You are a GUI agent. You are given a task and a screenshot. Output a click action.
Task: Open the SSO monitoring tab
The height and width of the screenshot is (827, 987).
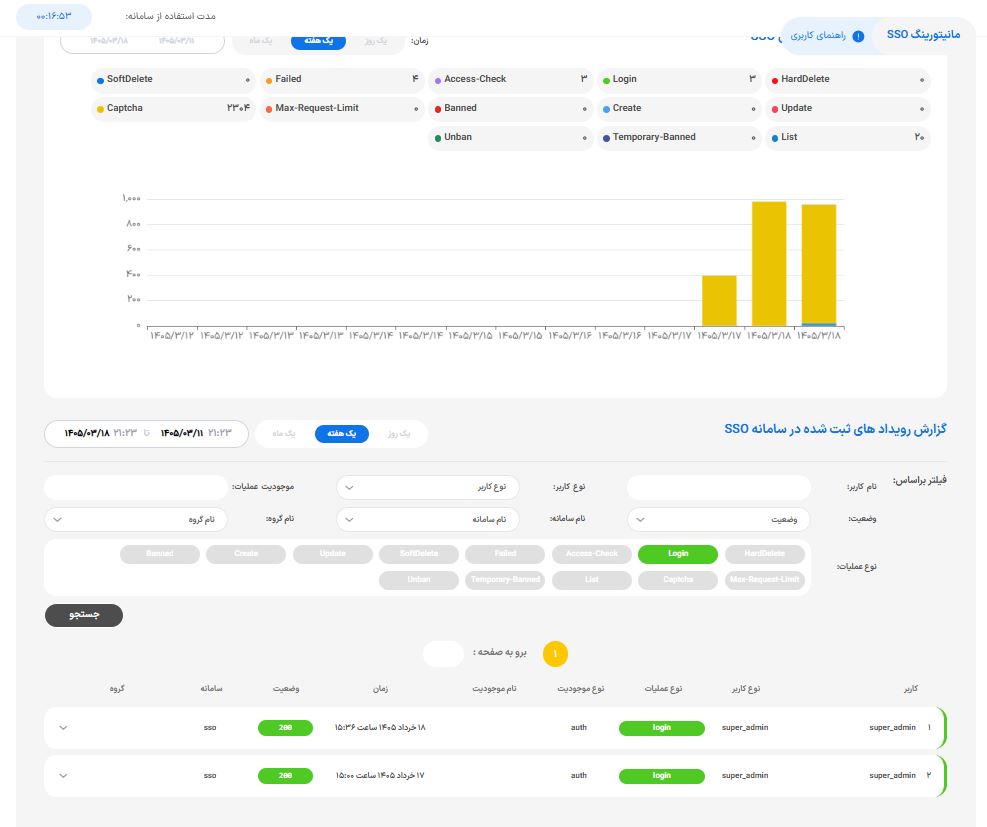(x=923, y=35)
